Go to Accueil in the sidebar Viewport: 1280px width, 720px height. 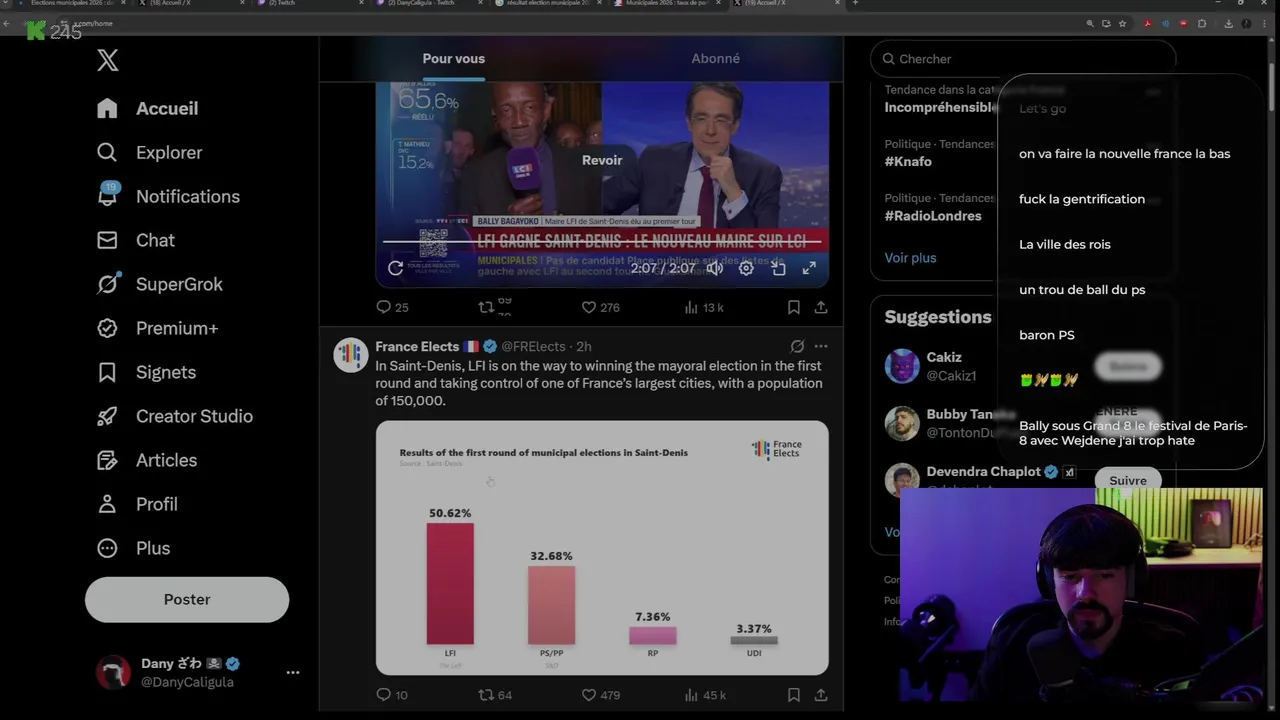point(147,108)
